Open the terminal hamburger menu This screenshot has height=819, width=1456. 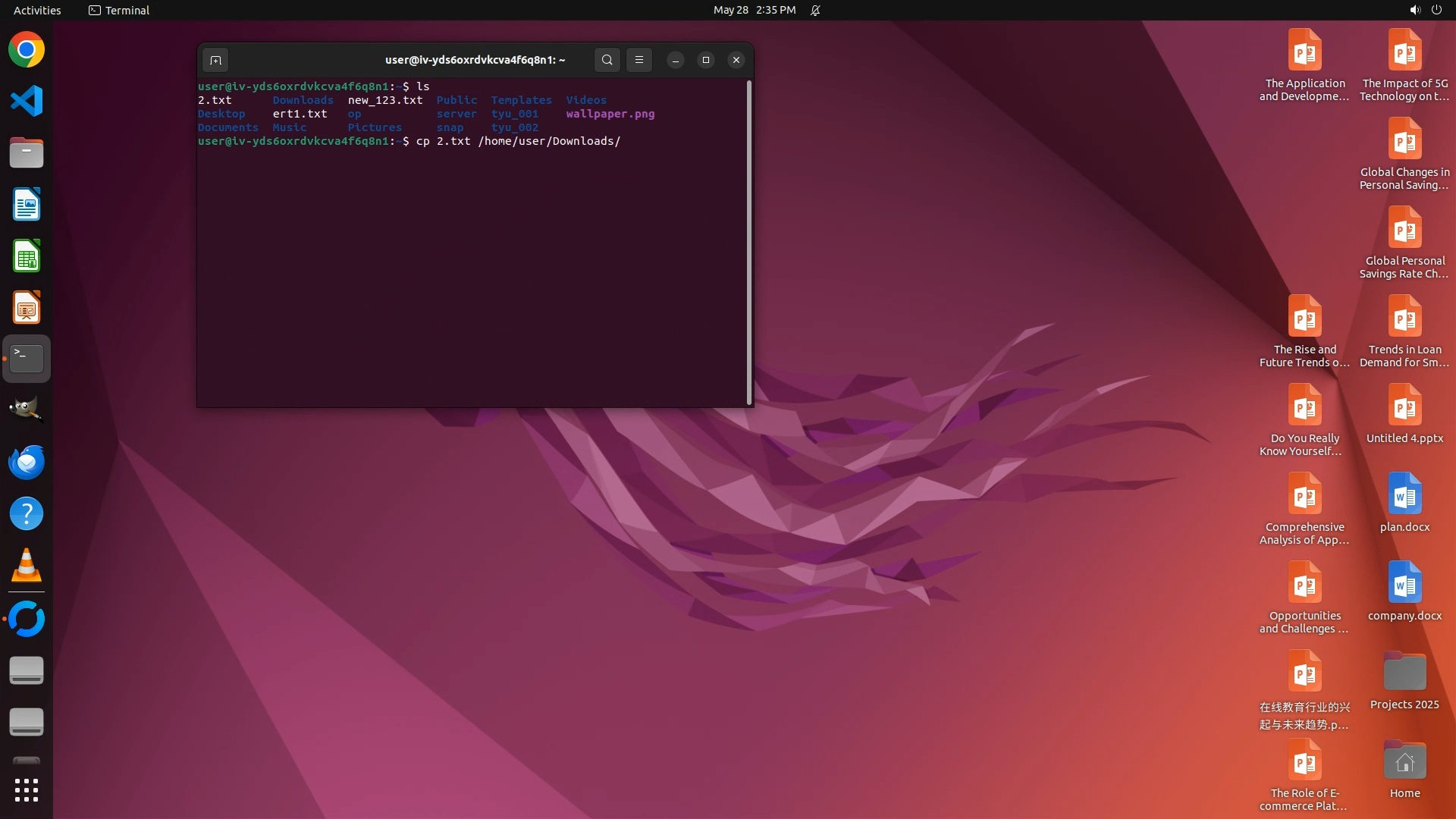coord(639,60)
